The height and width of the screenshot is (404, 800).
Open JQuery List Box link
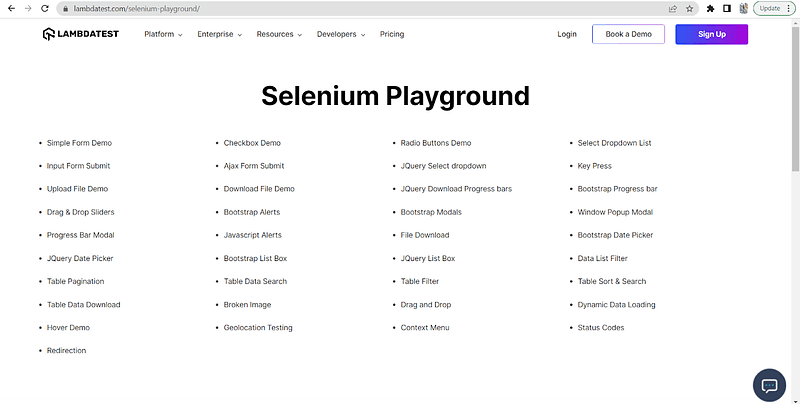coord(428,258)
